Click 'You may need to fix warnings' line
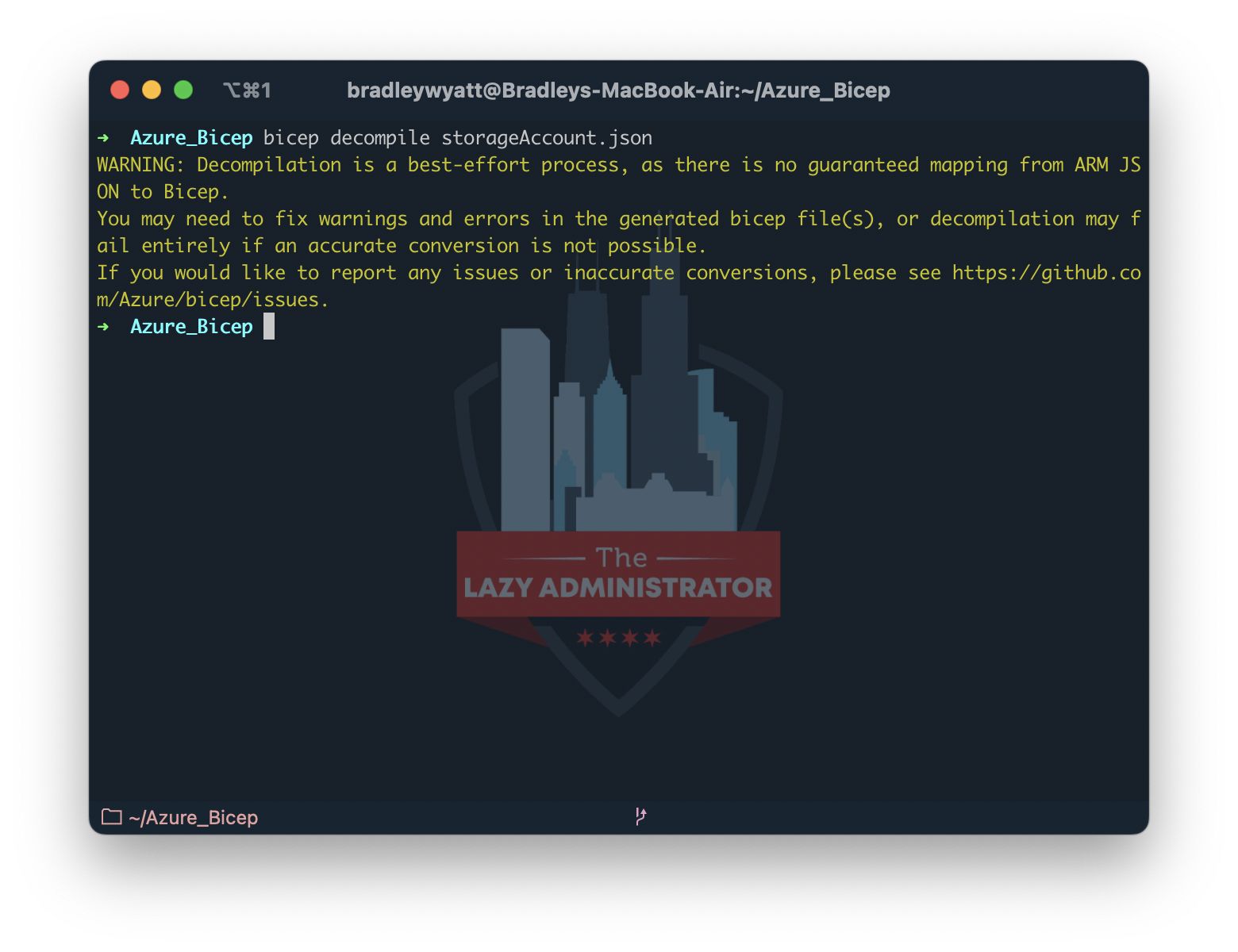The width and height of the screenshot is (1238, 952). point(619,219)
